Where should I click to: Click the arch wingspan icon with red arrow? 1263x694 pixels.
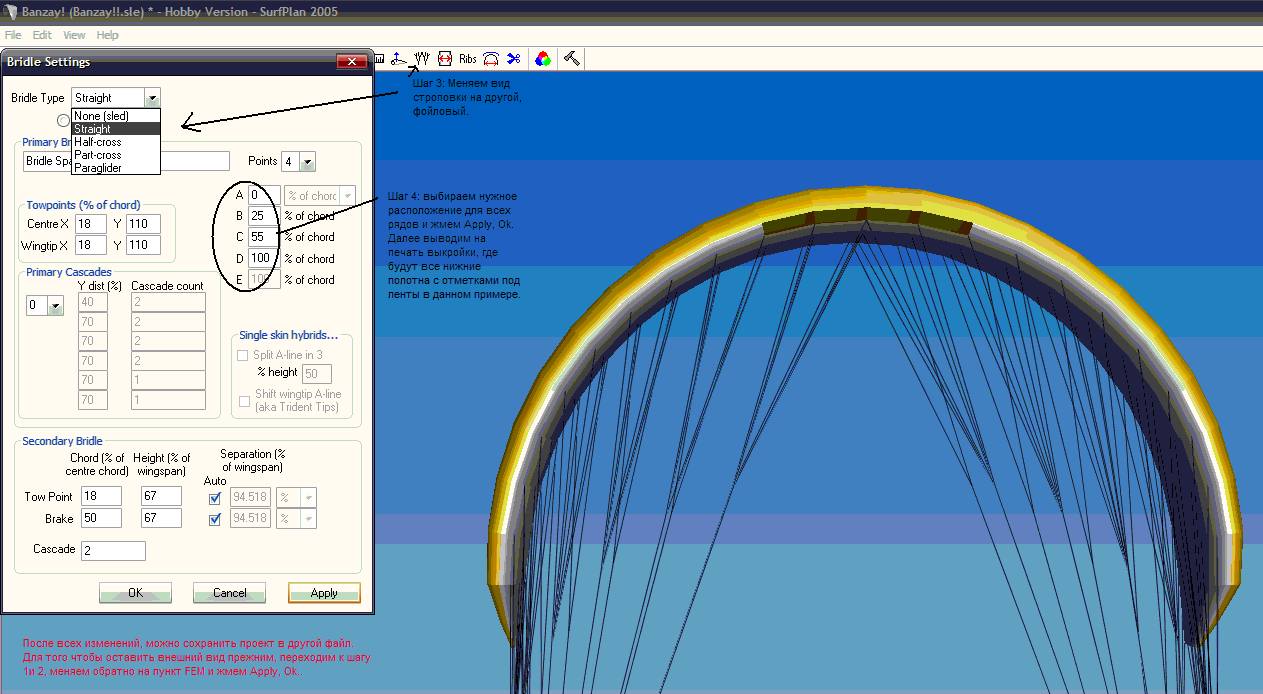(491, 59)
